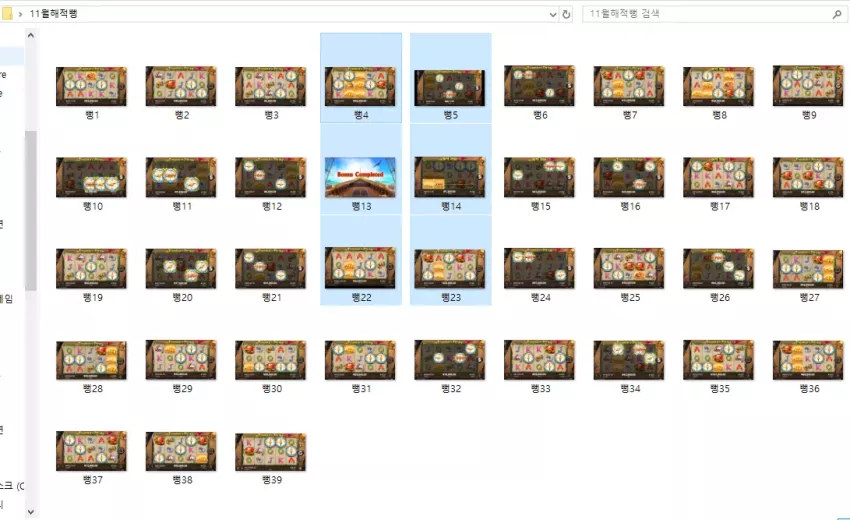The width and height of the screenshot is (850, 520).
Task: Select the 뻥38 image thumbnail
Action: pos(181,451)
